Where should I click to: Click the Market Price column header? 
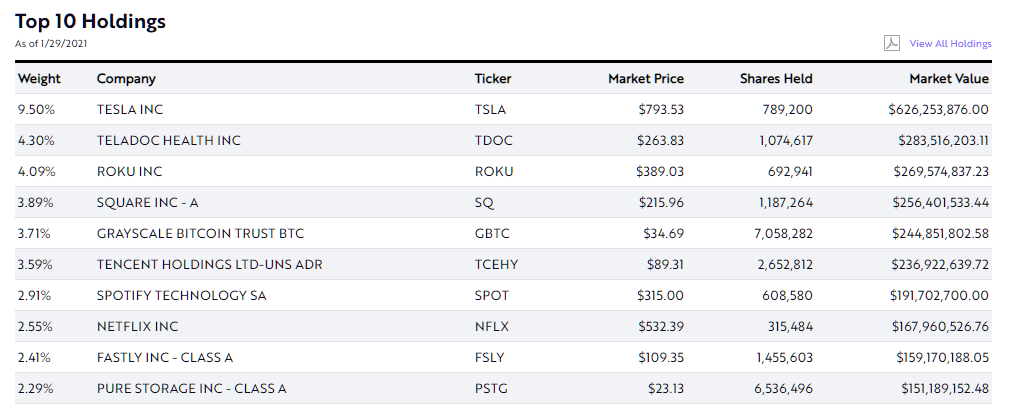(645, 79)
